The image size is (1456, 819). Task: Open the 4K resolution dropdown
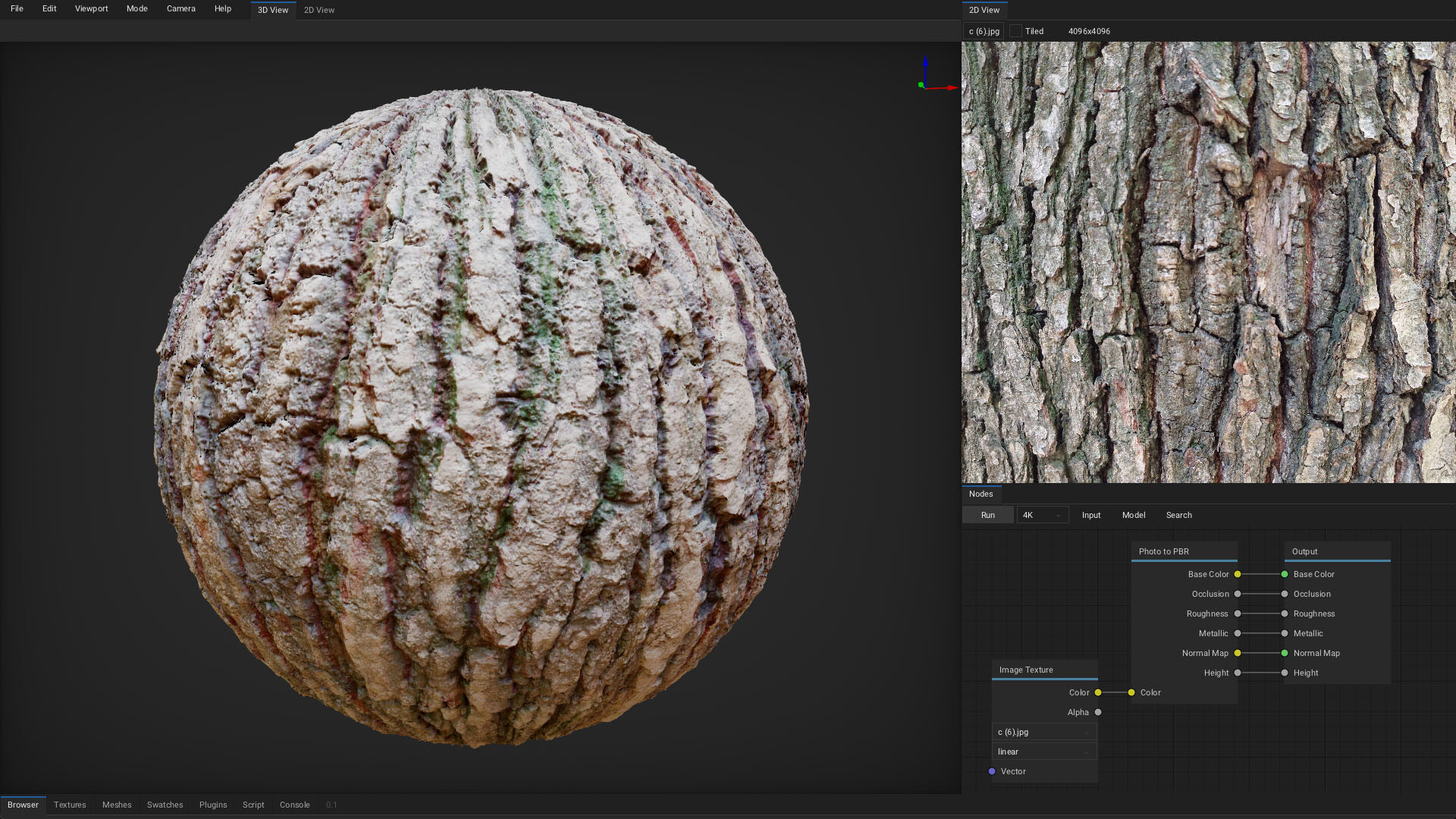1042,515
